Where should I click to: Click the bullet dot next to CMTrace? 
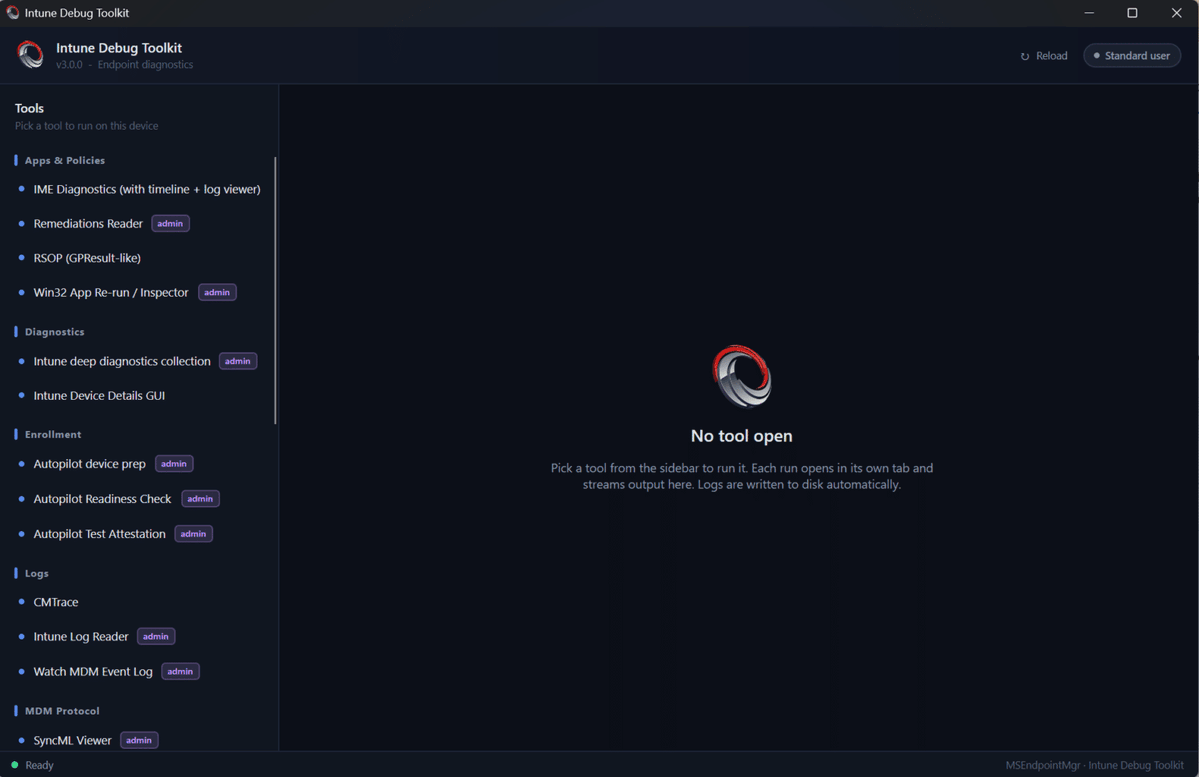[21, 602]
